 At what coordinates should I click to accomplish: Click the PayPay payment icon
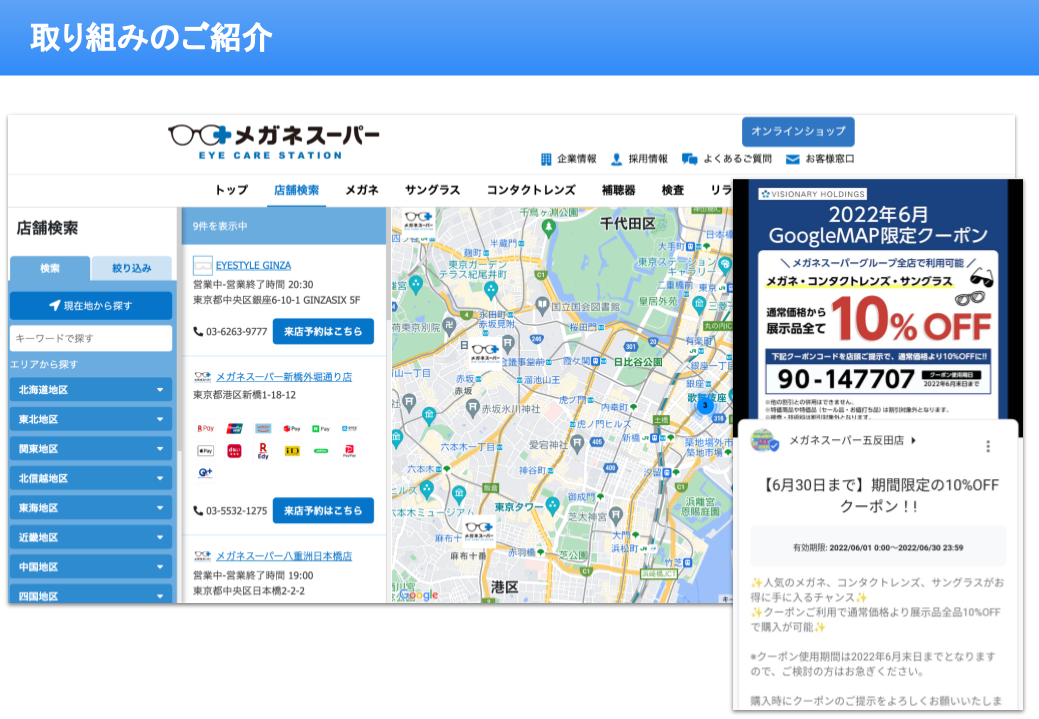tap(349, 451)
